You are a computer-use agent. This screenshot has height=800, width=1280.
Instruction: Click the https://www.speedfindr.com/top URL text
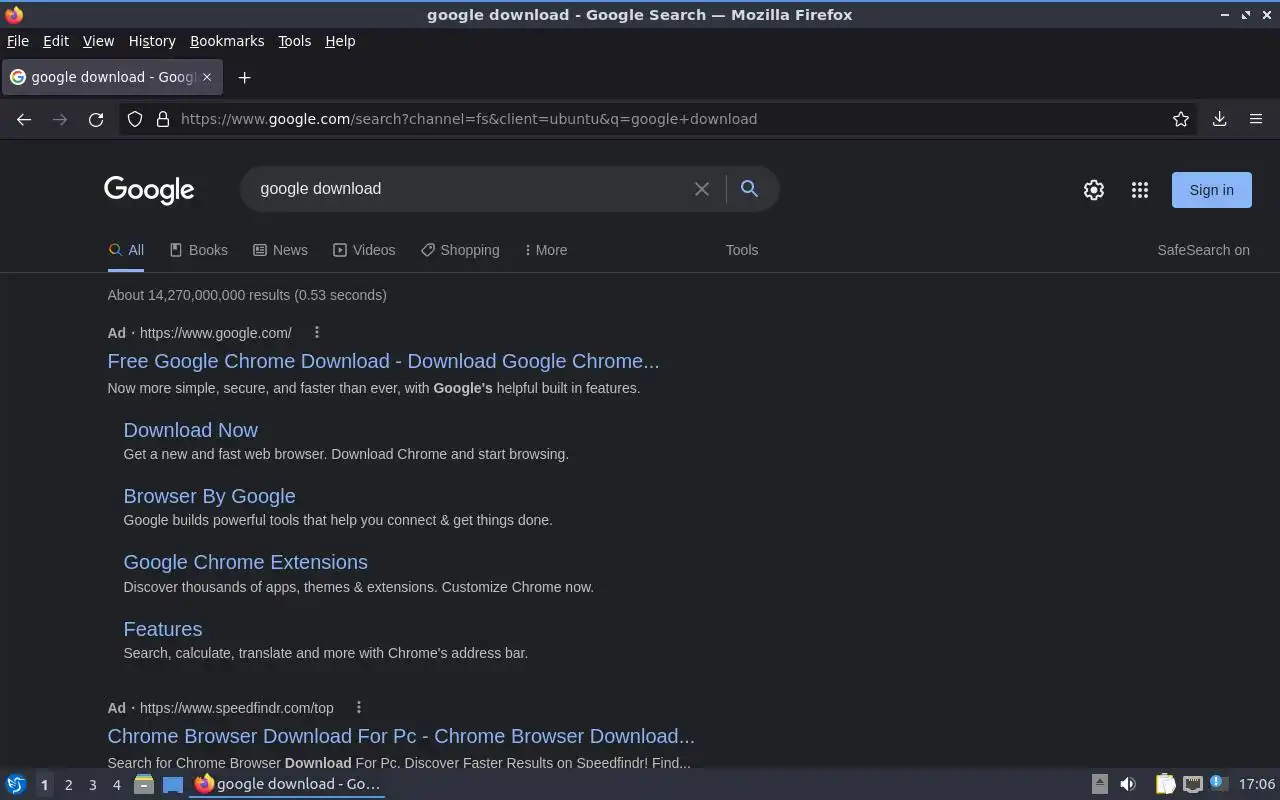point(237,708)
